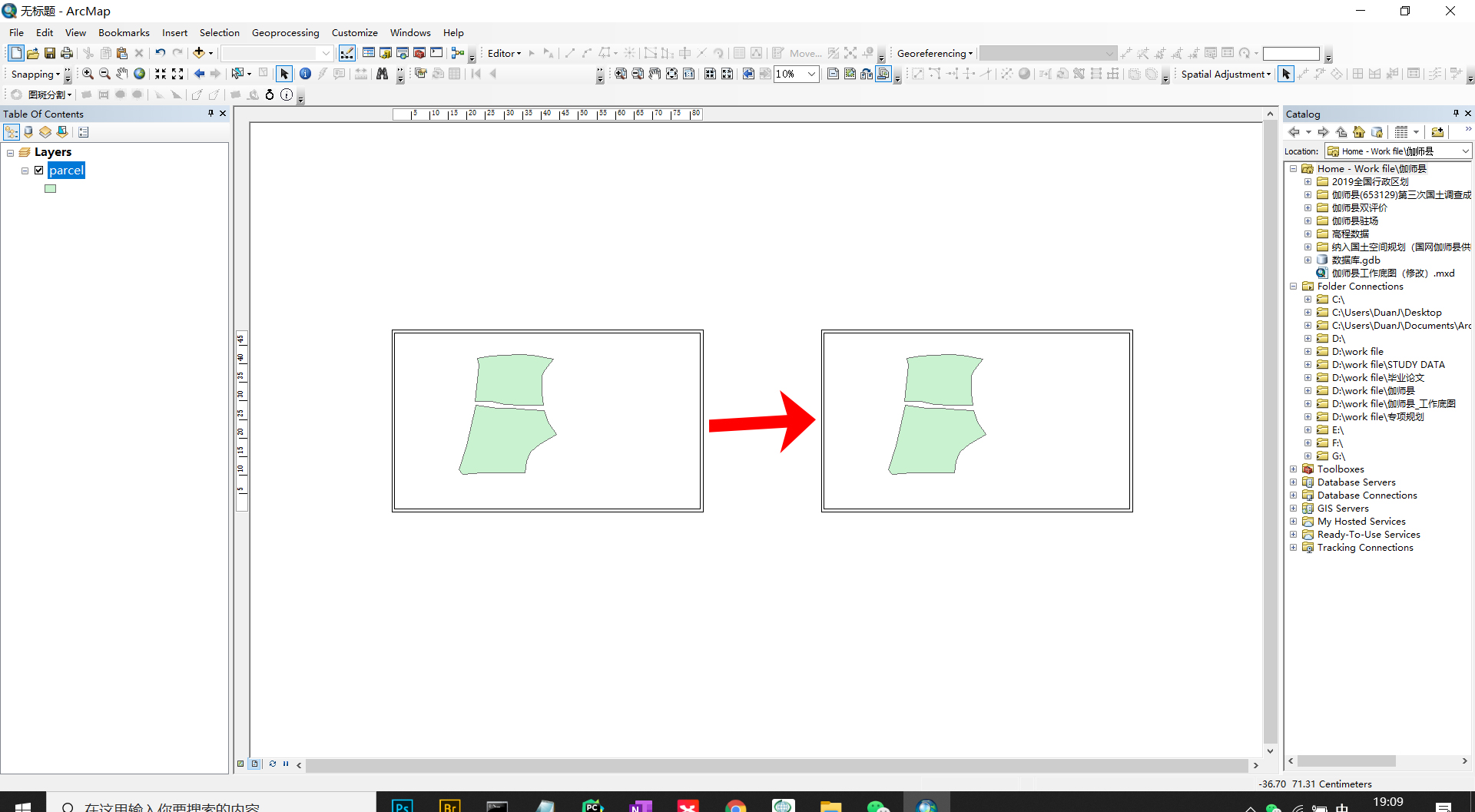Toggle List By Selection in TOC
The image size is (1475, 812).
62,132
